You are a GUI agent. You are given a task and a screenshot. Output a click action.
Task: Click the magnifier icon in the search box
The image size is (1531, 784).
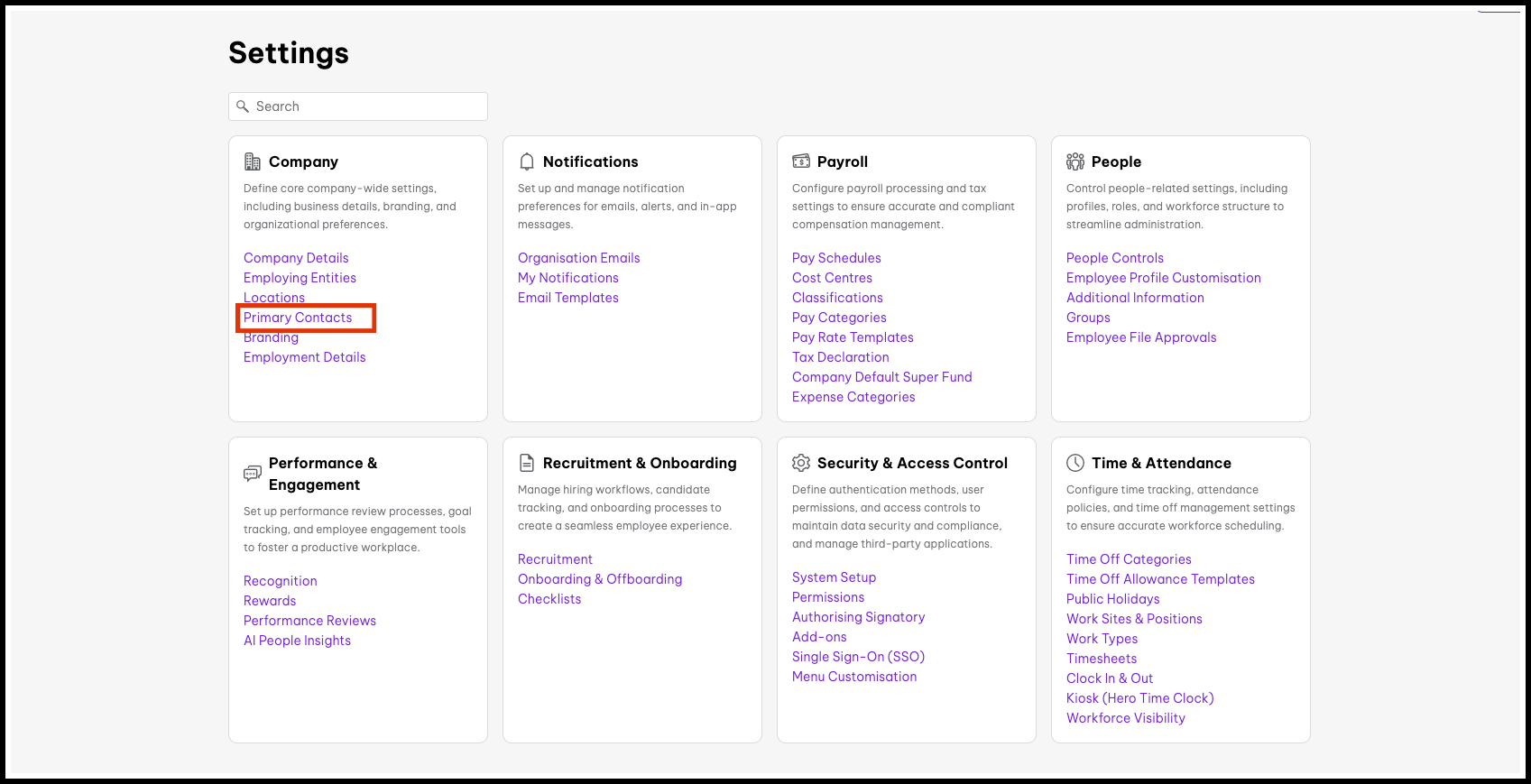(x=243, y=106)
